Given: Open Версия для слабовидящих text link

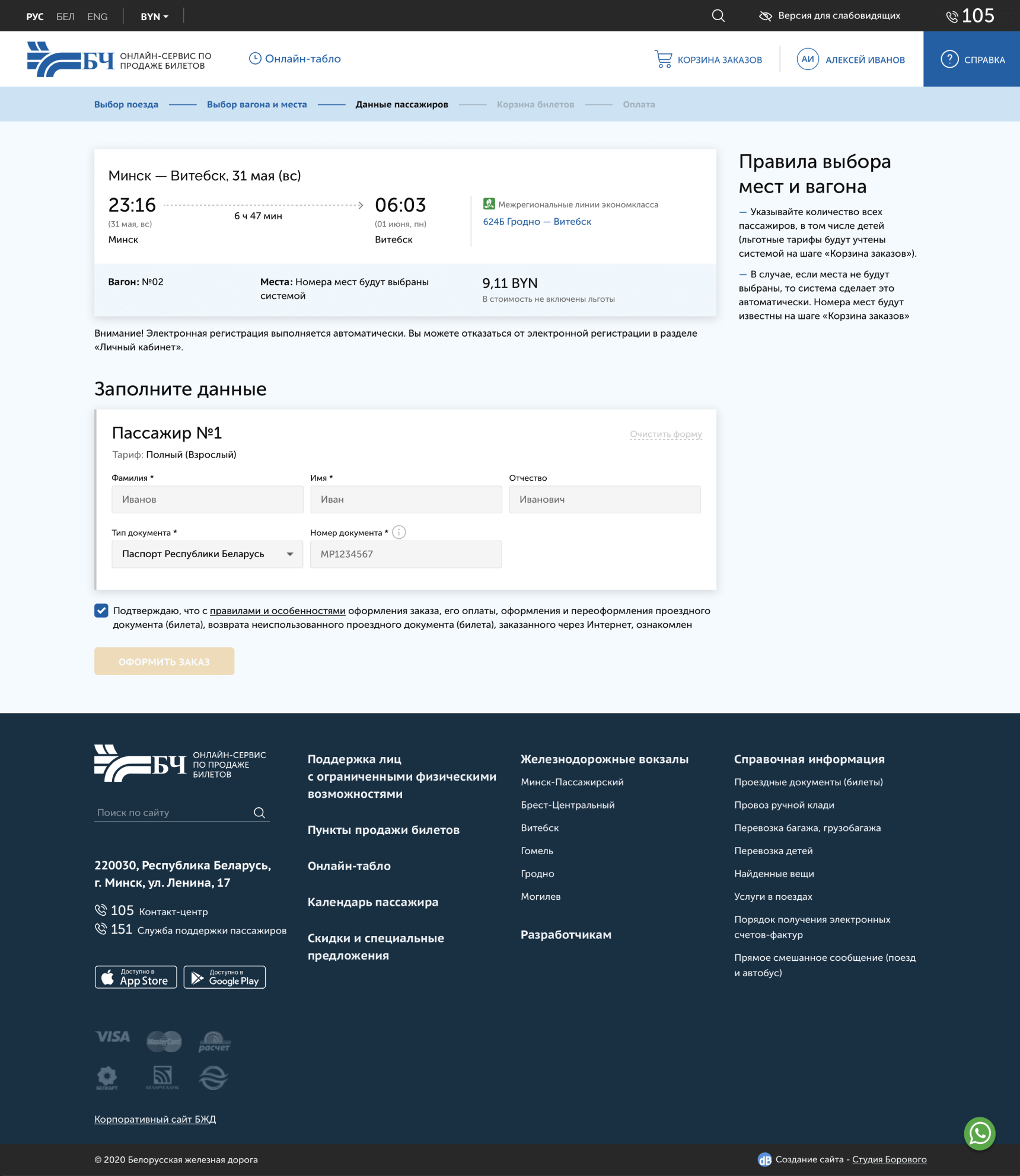Looking at the screenshot, I should [x=839, y=16].
